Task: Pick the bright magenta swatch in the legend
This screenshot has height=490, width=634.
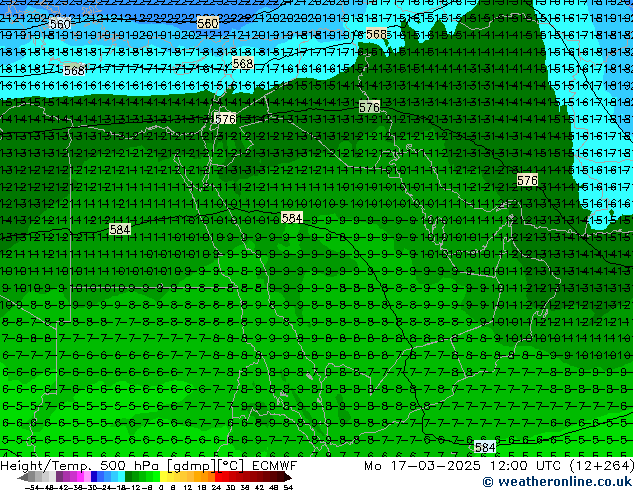Action: [x=80, y=477]
